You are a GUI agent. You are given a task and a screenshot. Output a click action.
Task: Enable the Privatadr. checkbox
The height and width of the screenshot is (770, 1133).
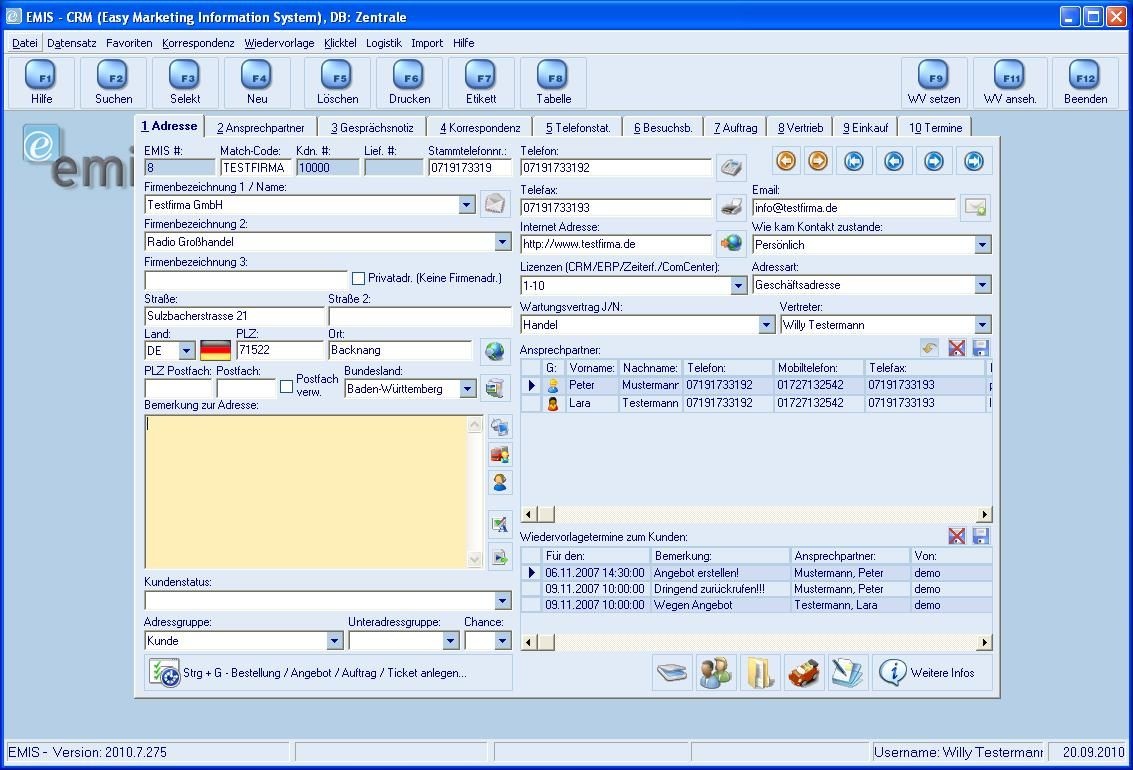click(x=358, y=279)
